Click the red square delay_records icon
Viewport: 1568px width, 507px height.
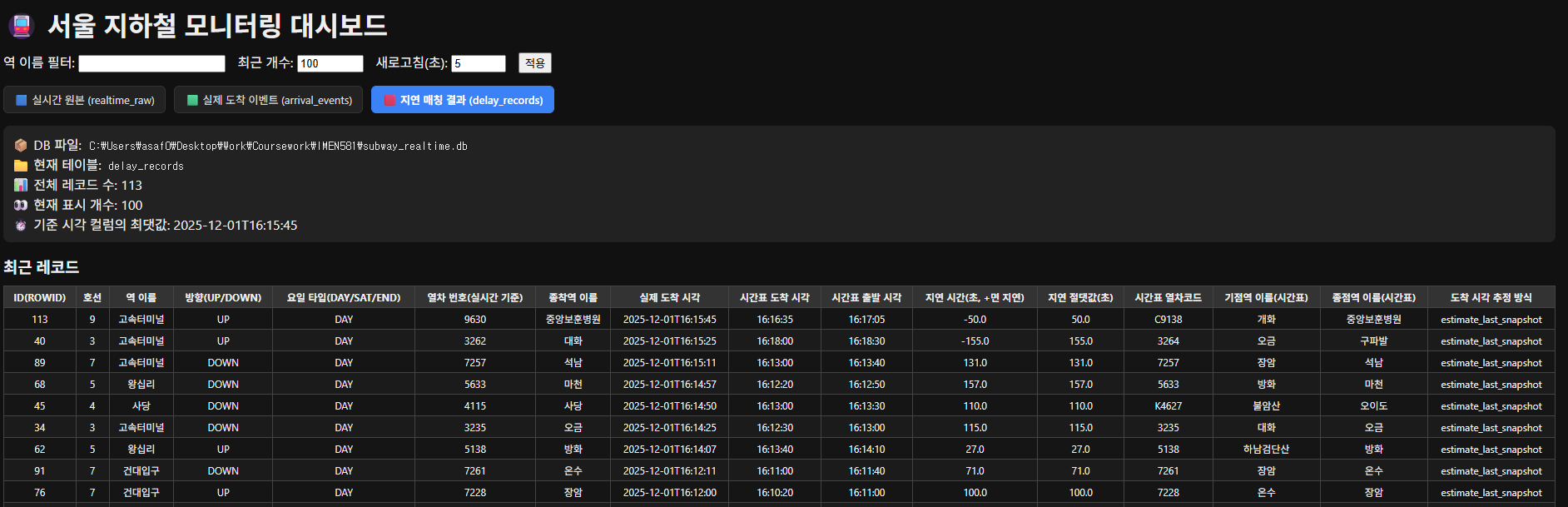(x=390, y=100)
